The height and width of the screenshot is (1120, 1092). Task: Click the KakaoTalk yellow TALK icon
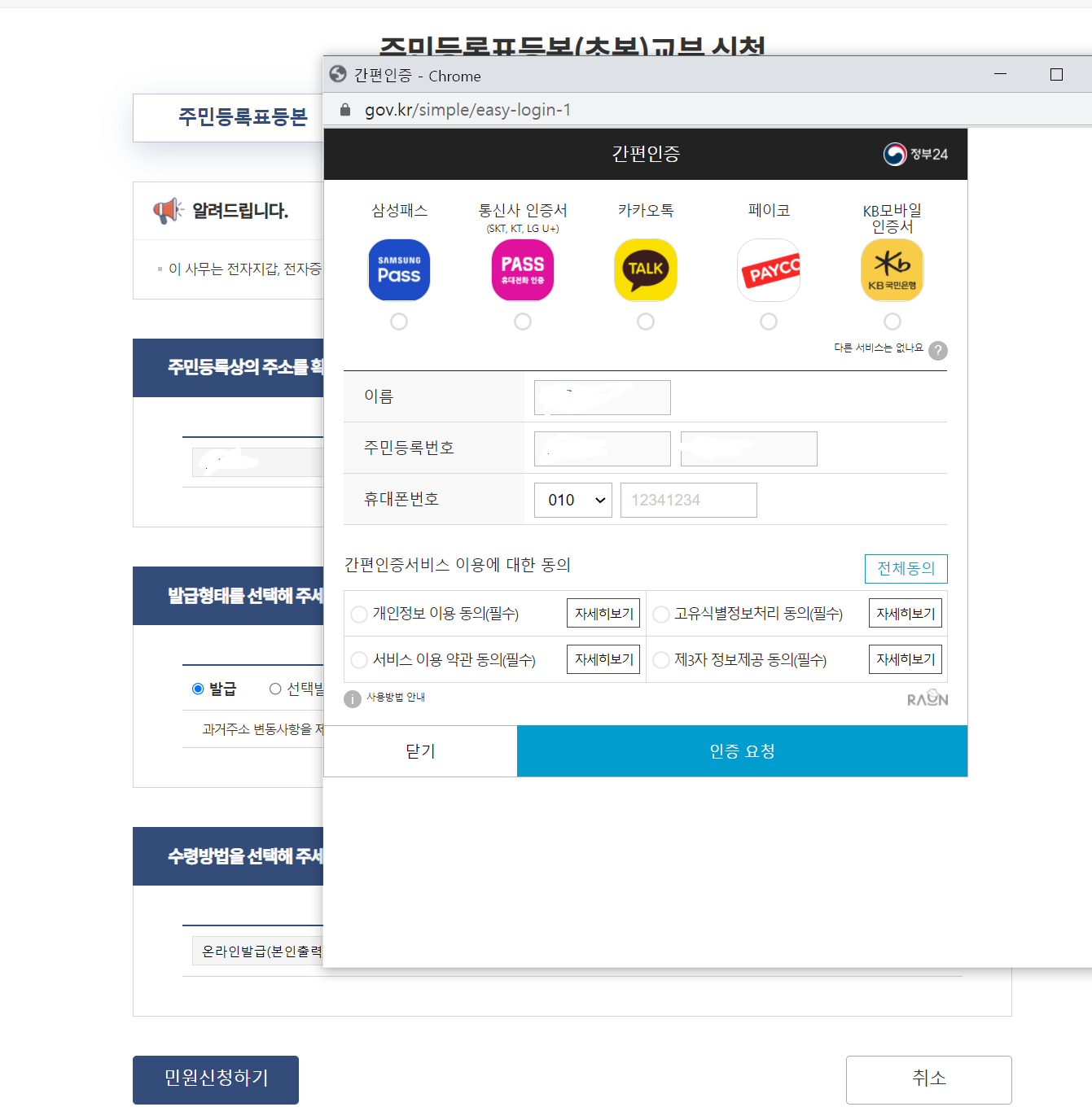point(646,270)
